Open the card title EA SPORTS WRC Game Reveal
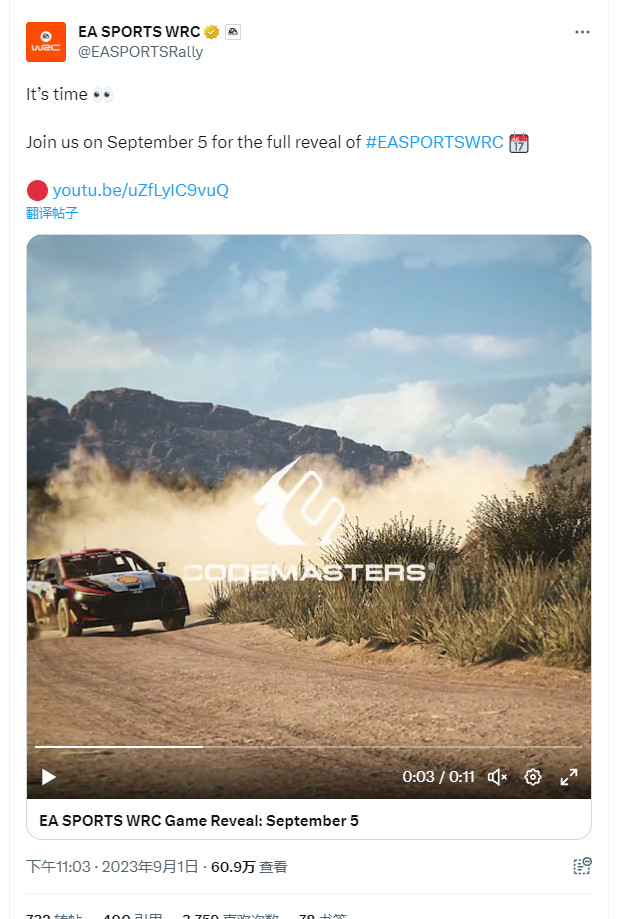 199,821
